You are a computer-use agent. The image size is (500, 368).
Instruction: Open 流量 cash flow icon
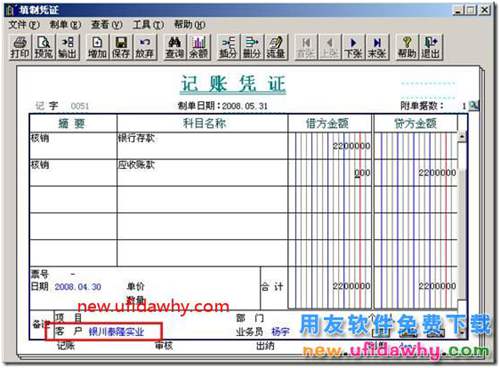276,47
